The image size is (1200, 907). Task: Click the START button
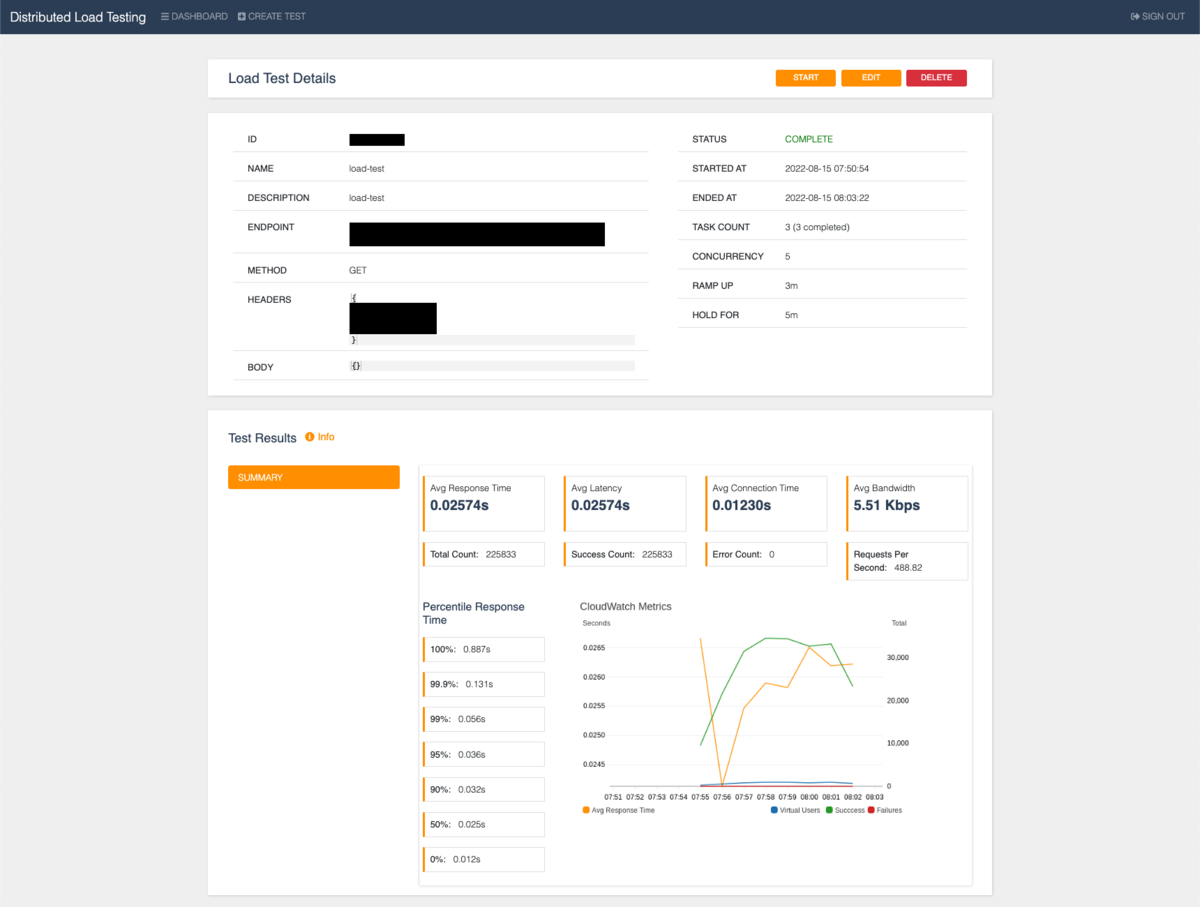click(805, 77)
